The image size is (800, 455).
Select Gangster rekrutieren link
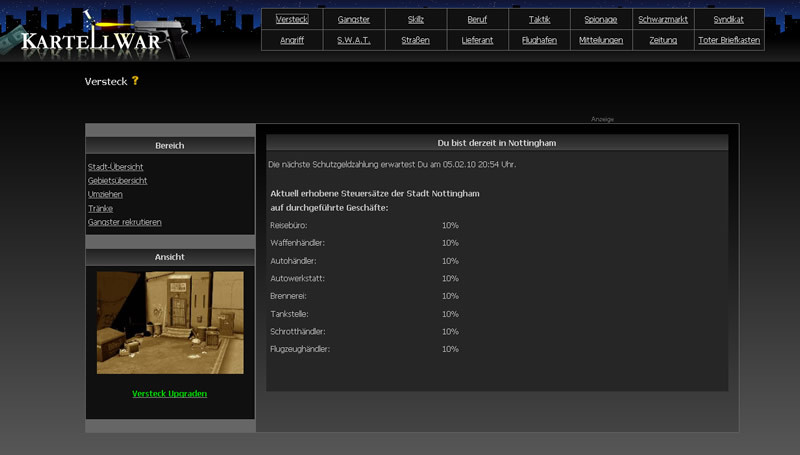pos(125,222)
